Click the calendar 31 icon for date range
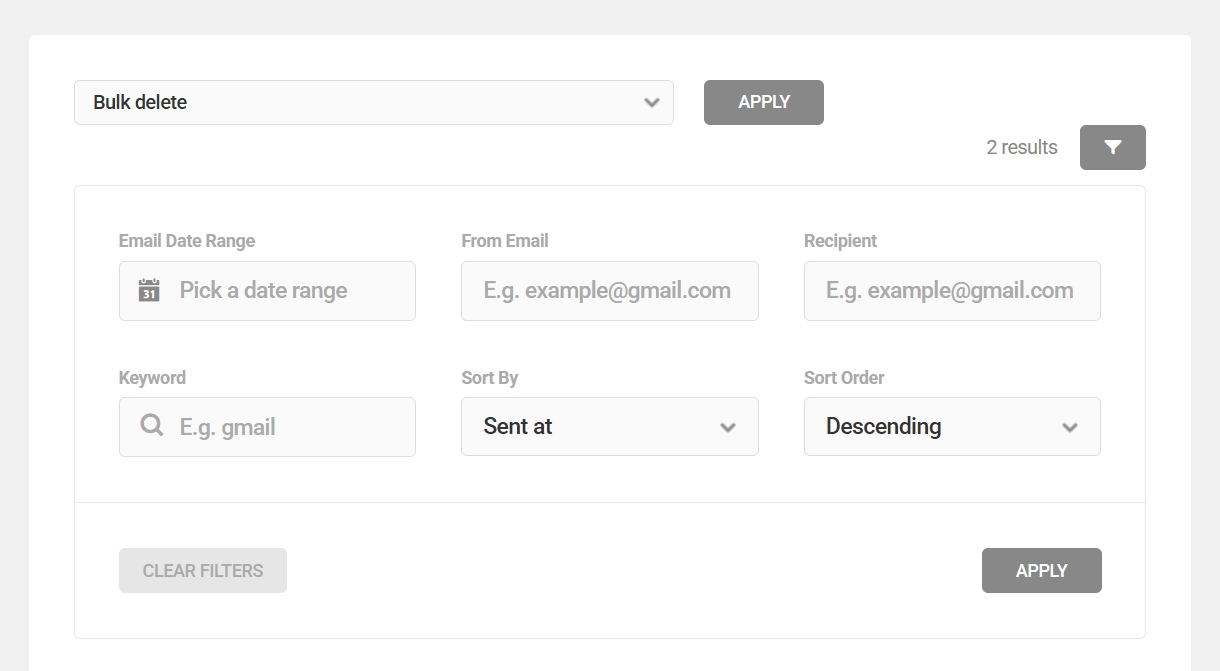1220x671 pixels. (148, 290)
